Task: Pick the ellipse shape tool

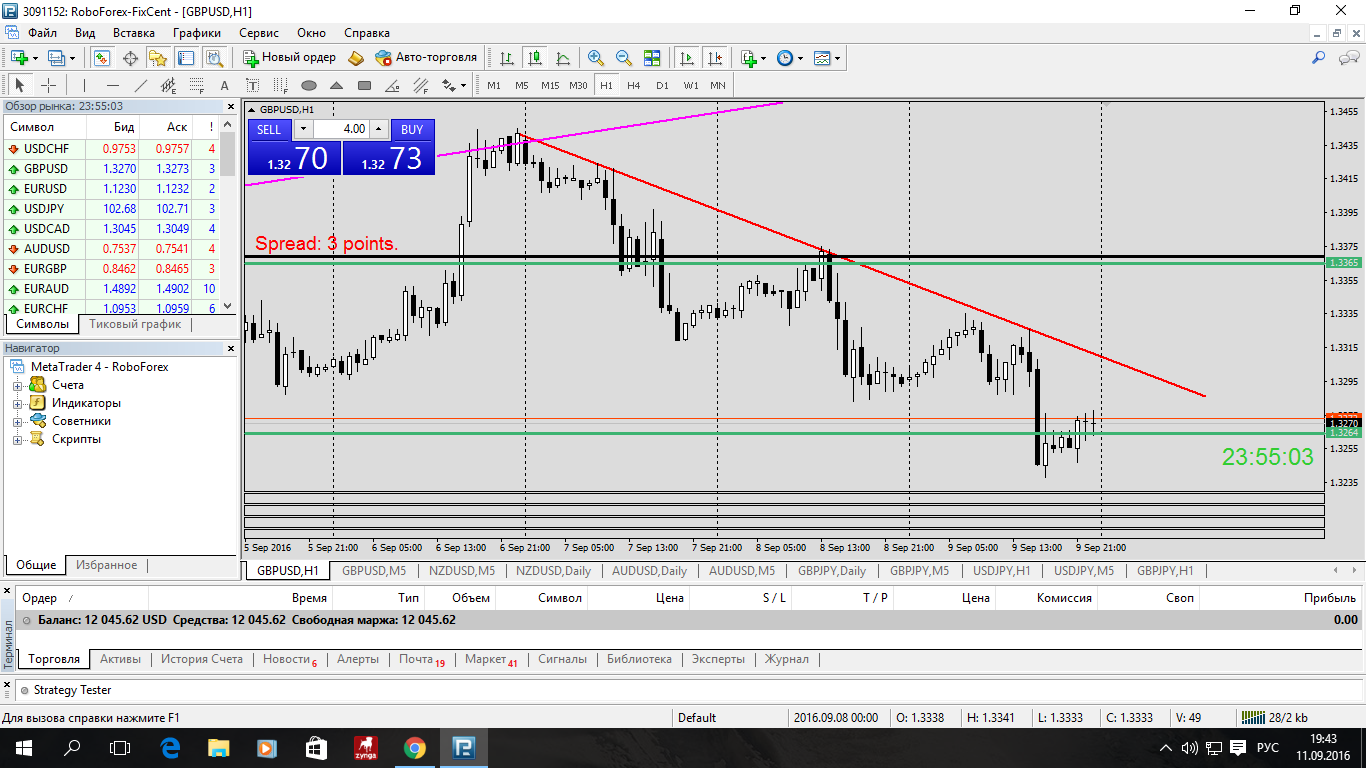Action: coord(309,85)
